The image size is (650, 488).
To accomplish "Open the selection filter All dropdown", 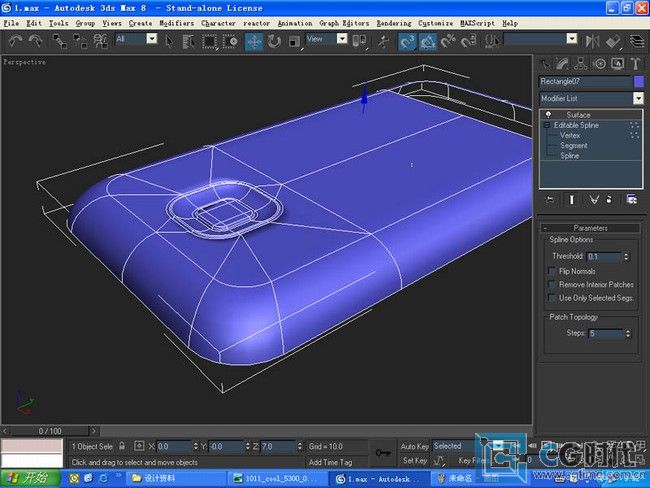I will pyautogui.click(x=152, y=39).
